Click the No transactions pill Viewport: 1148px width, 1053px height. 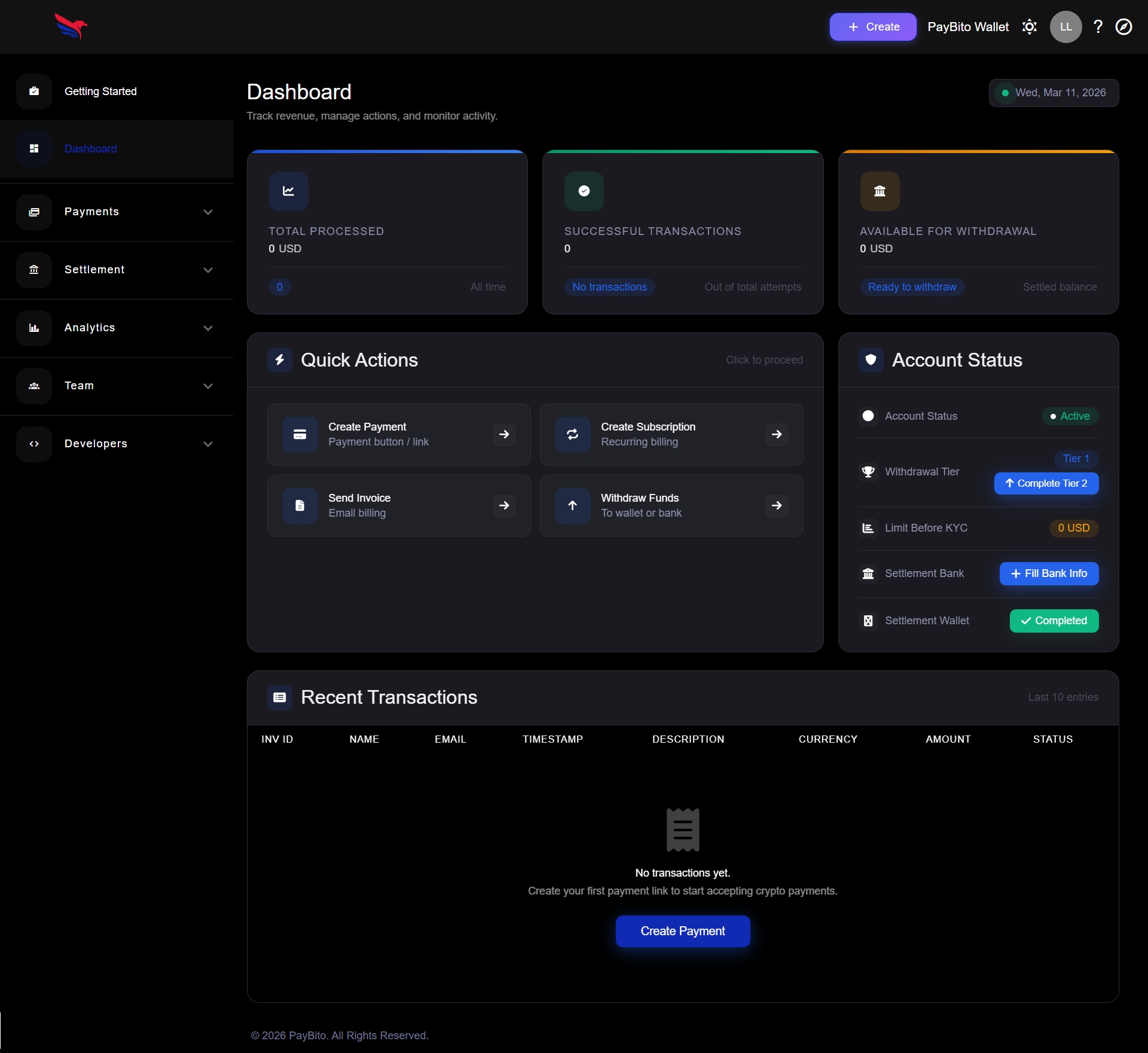(x=609, y=287)
